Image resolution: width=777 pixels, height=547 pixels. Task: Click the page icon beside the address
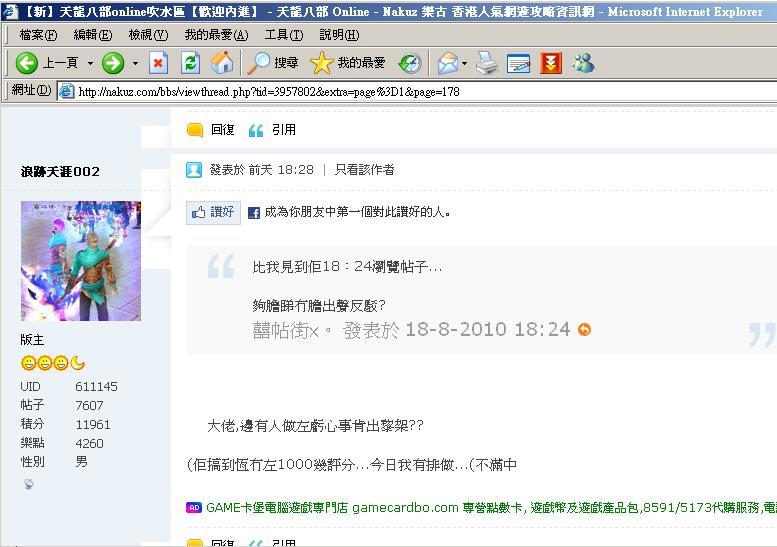[x=66, y=91]
